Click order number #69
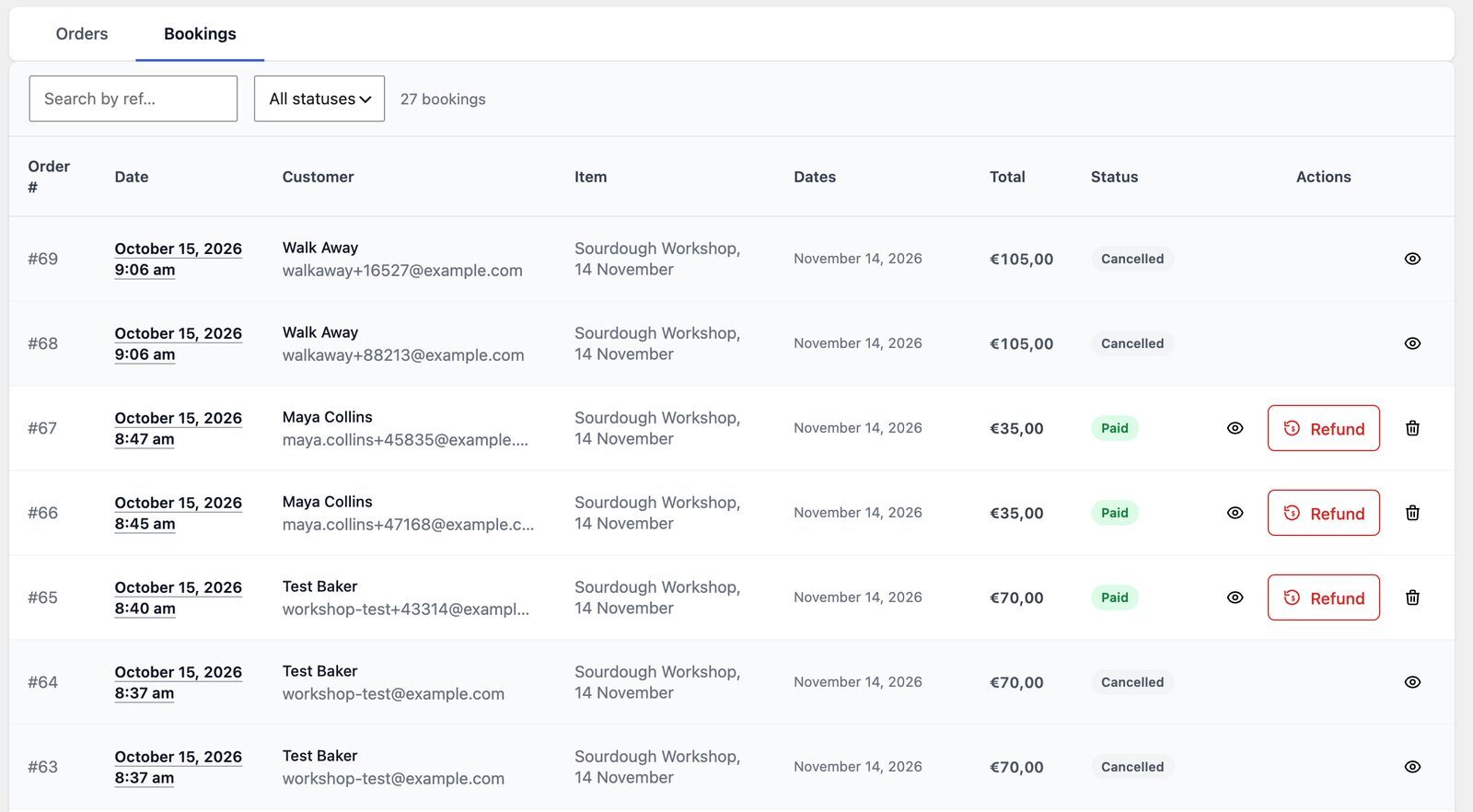This screenshot has height=812, width=1473. pos(42,259)
